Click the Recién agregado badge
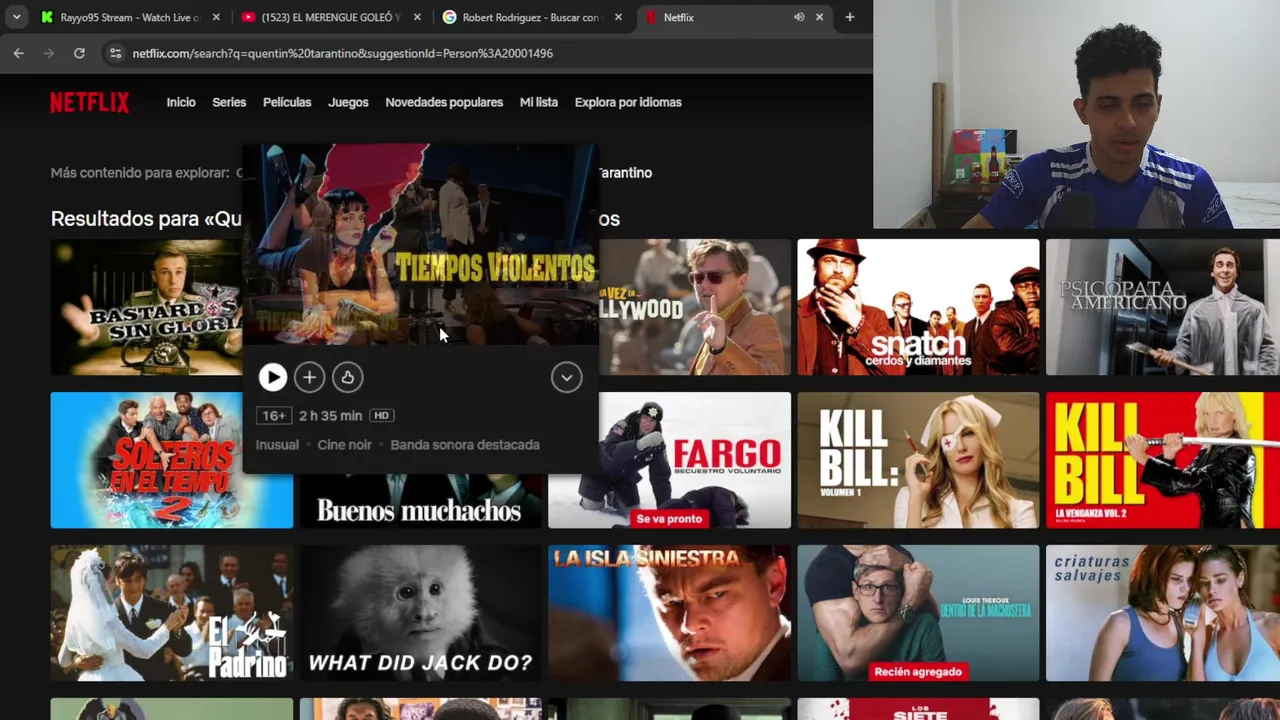The width and height of the screenshot is (1280, 720). (x=918, y=671)
